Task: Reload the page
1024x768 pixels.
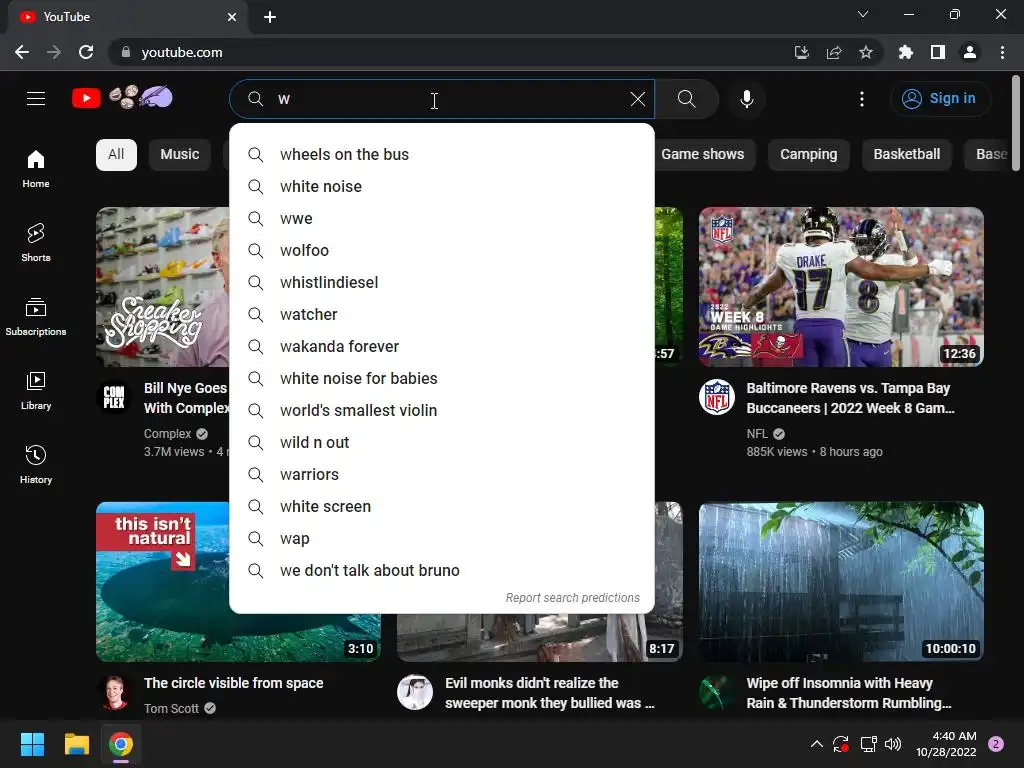Action: 86,52
